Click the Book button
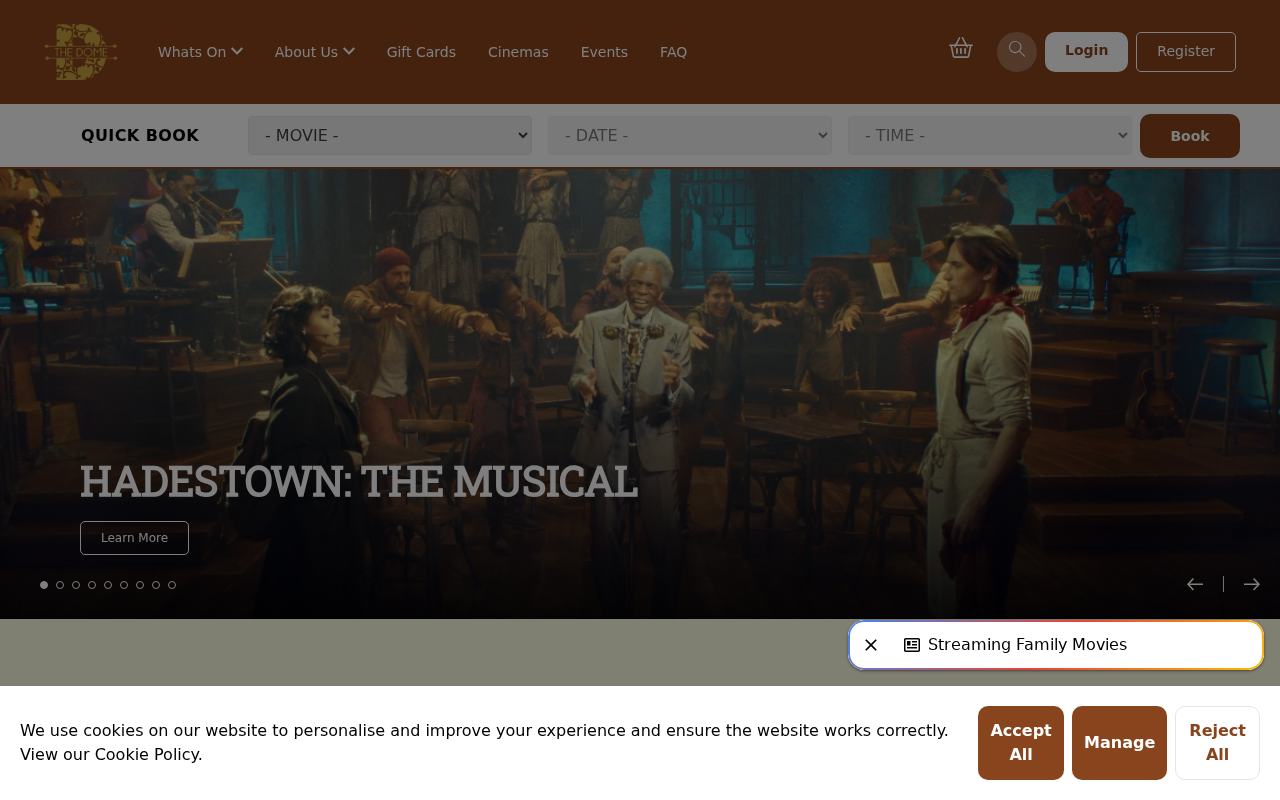This screenshot has height=800, width=1280. pyautogui.click(x=1190, y=136)
